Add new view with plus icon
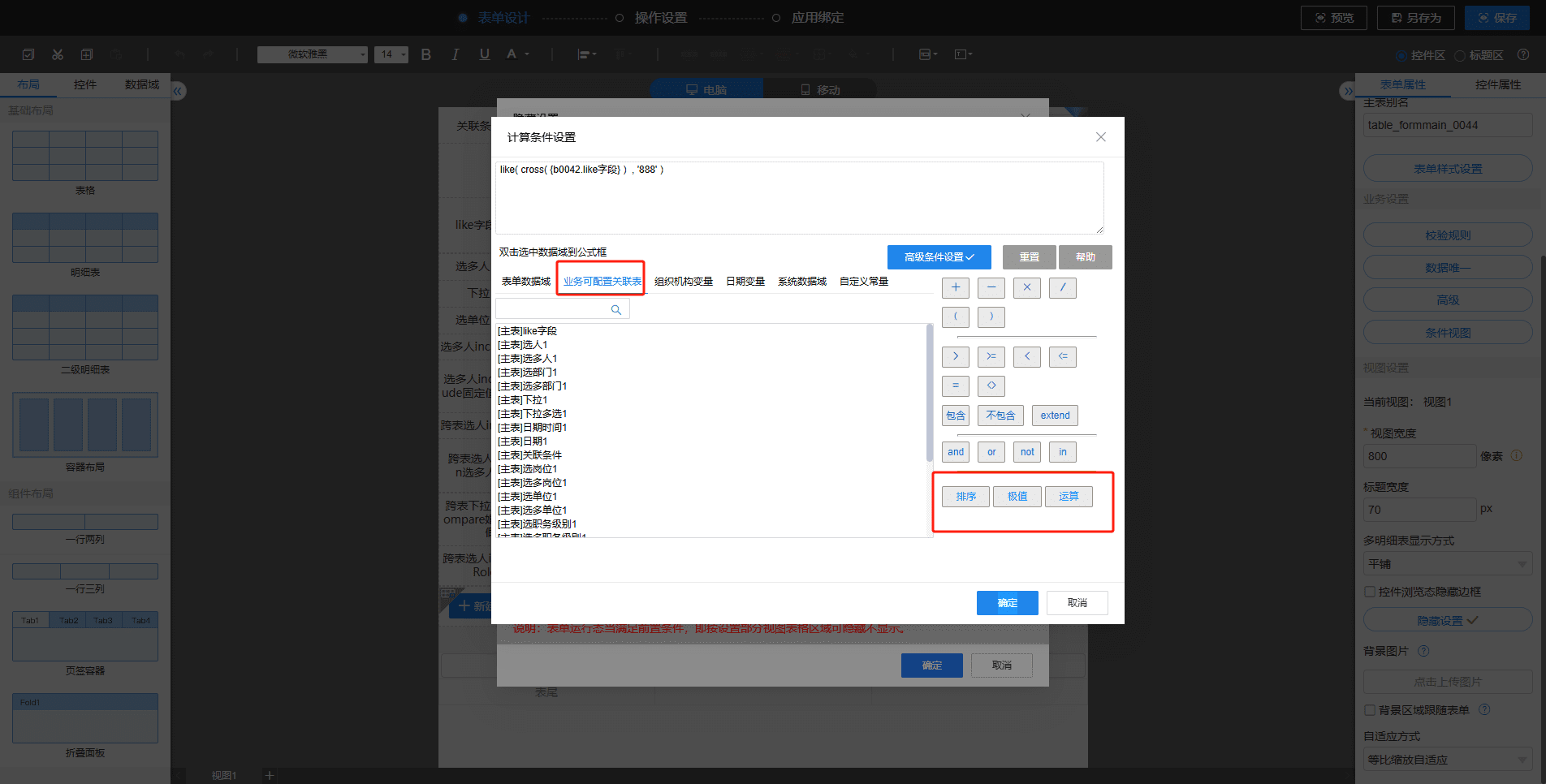This screenshot has height=784, width=1546. click(270, 776)
